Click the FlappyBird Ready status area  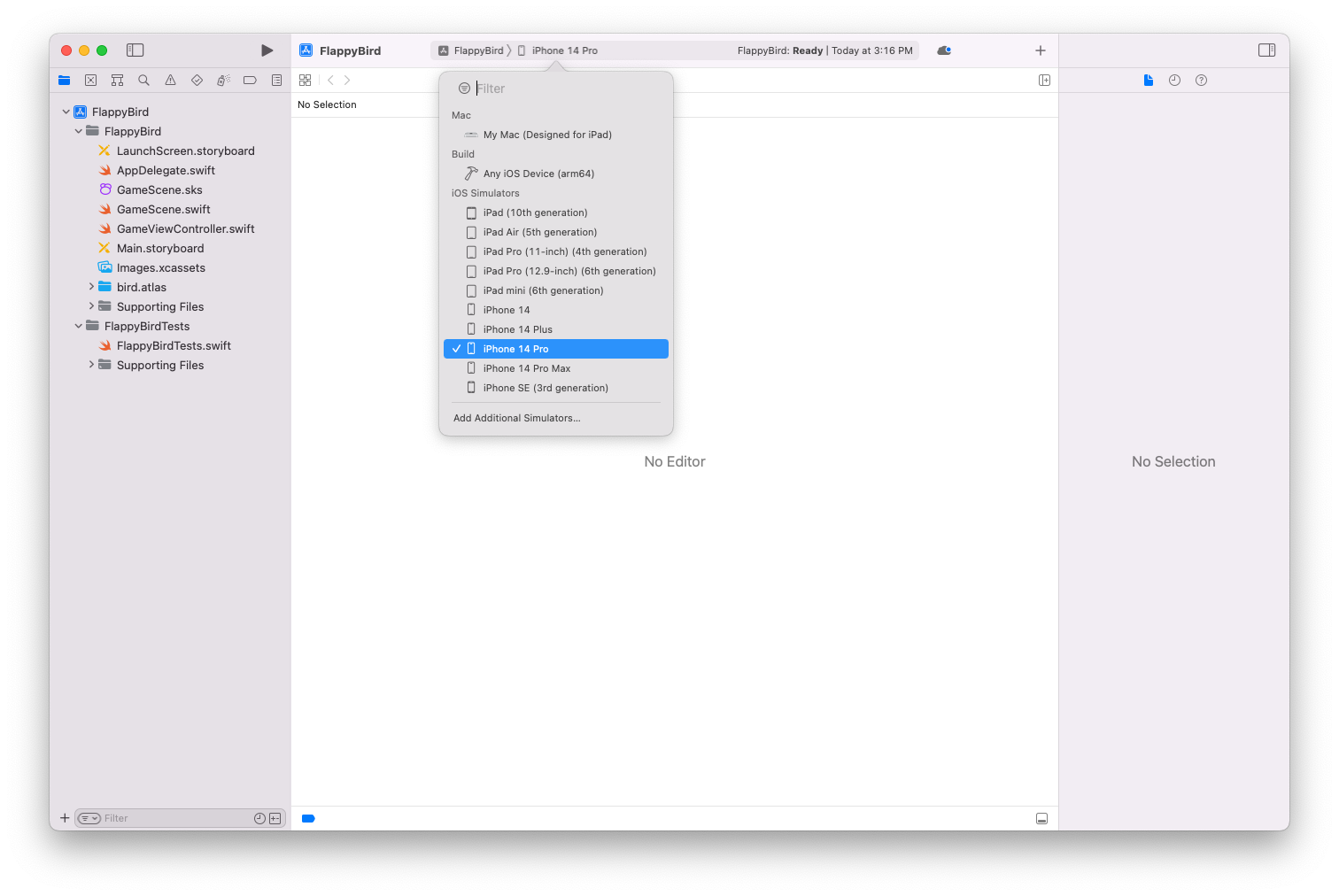pyautogui.click(x=824, y=50)
